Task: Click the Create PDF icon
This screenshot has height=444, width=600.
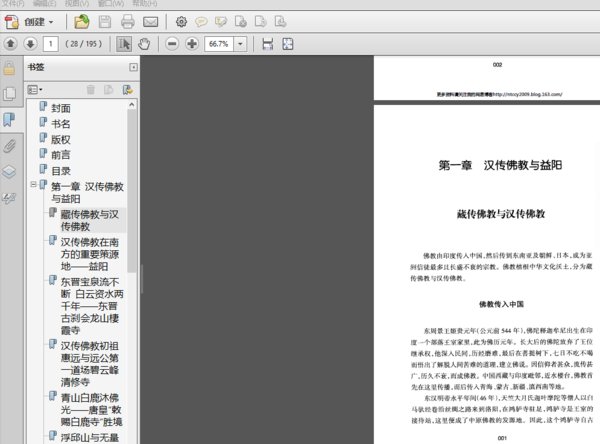Action: (x=11, y=22)
